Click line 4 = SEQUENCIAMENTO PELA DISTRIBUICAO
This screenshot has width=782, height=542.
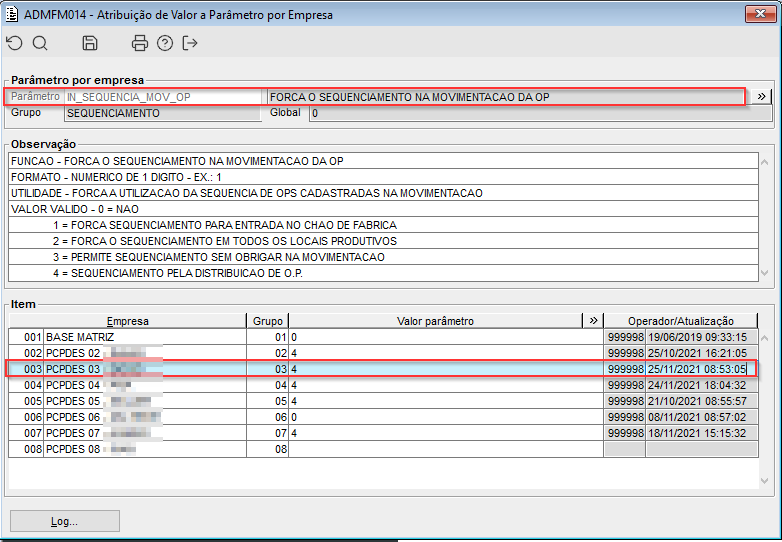coord(384,273)
